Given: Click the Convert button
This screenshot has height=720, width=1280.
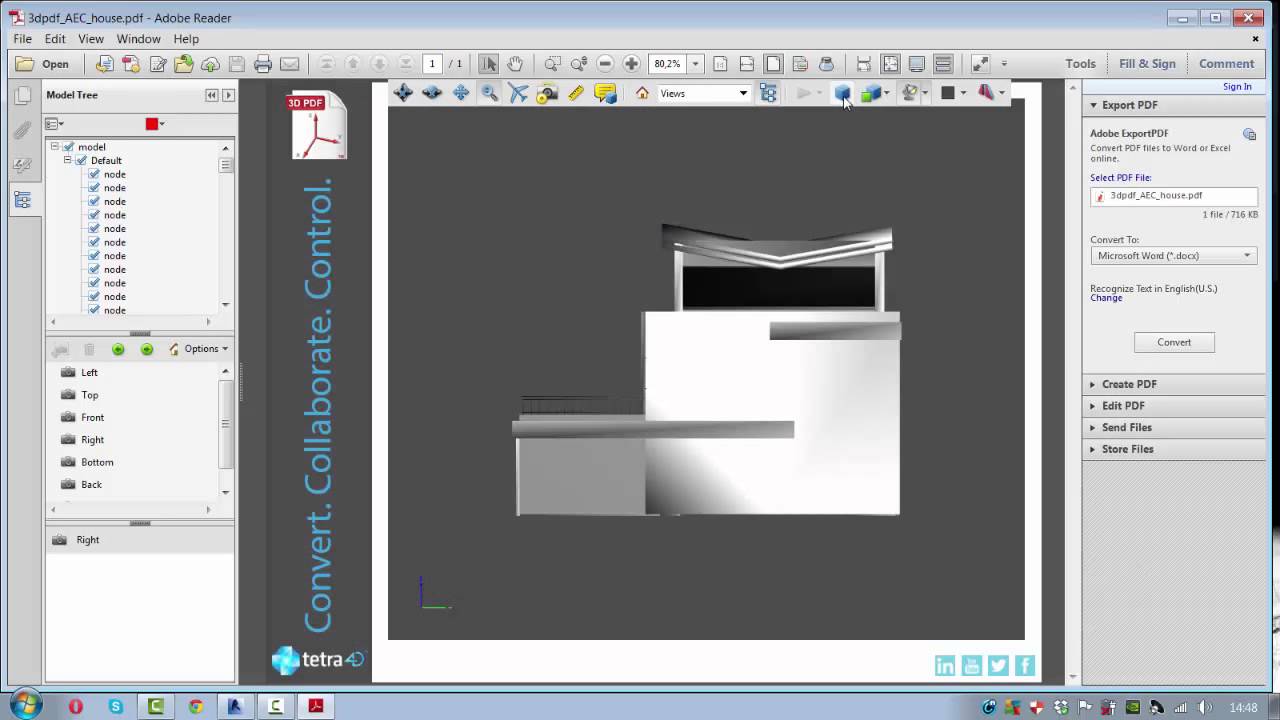Looking at the screenshot, I should [x=1174, y=342].
